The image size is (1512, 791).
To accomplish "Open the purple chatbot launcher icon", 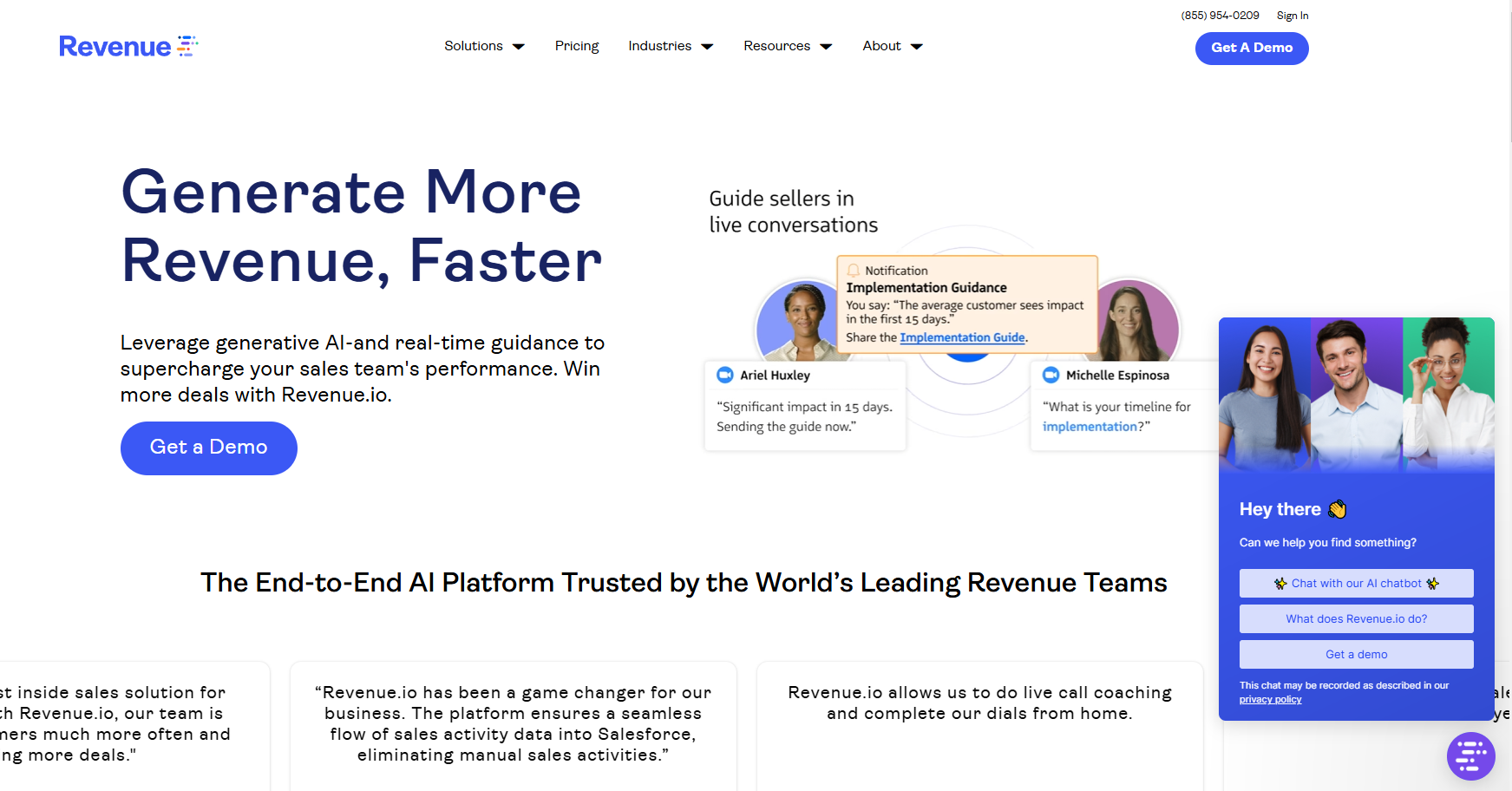I will pos(1472,755).
